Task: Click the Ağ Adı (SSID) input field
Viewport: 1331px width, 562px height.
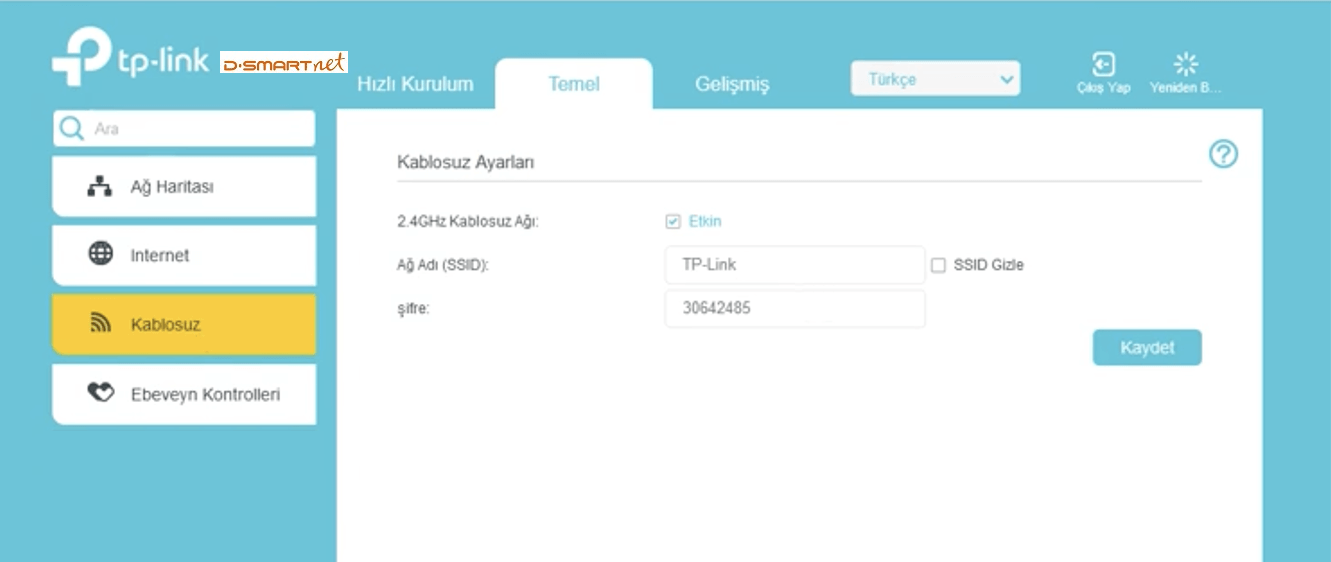Action: point(794,265)
